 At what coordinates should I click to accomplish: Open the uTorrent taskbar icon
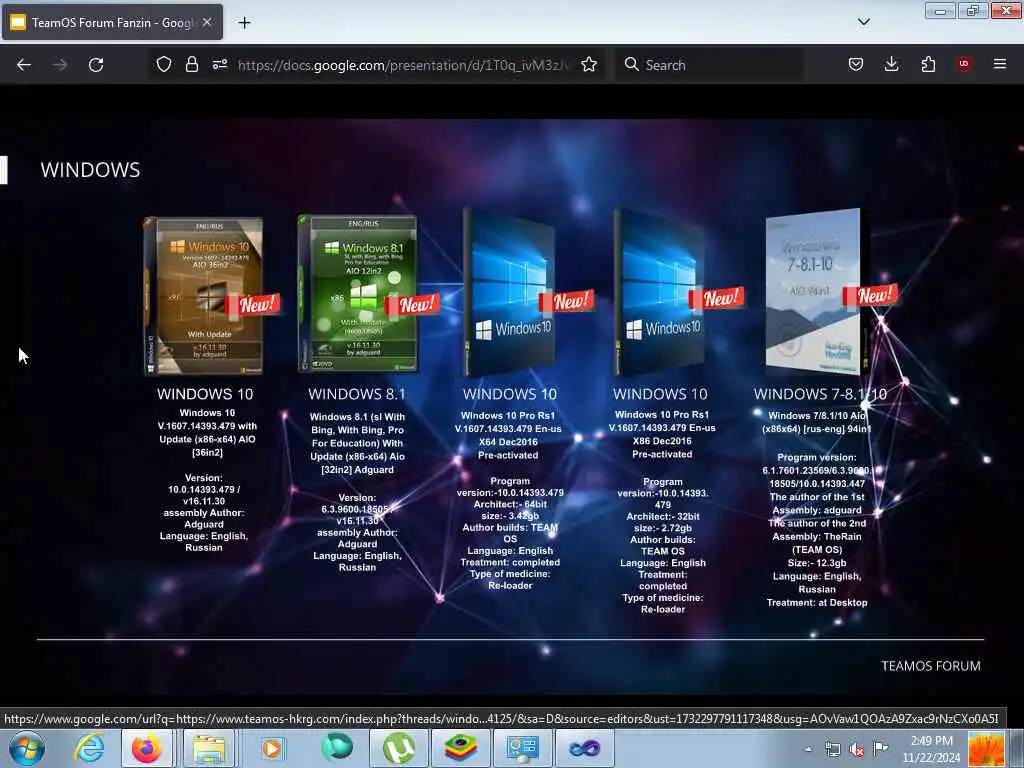pos(398,748)
